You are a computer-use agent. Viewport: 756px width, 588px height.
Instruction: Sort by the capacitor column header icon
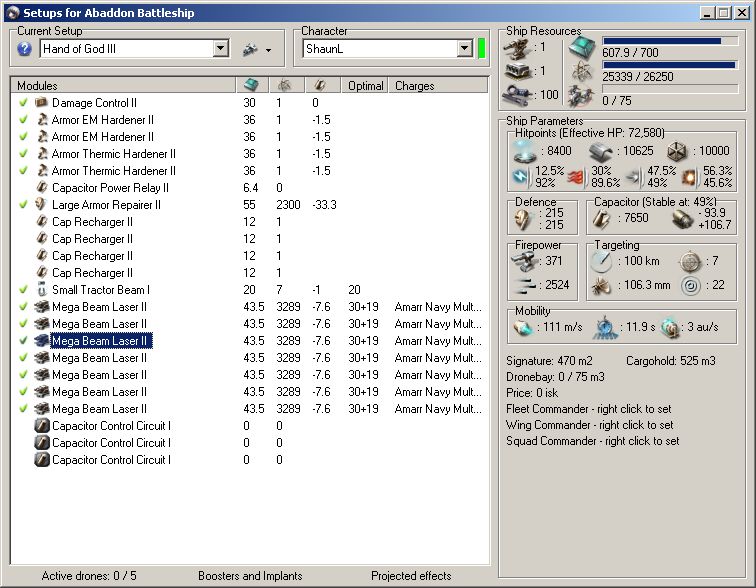[319, 86]
